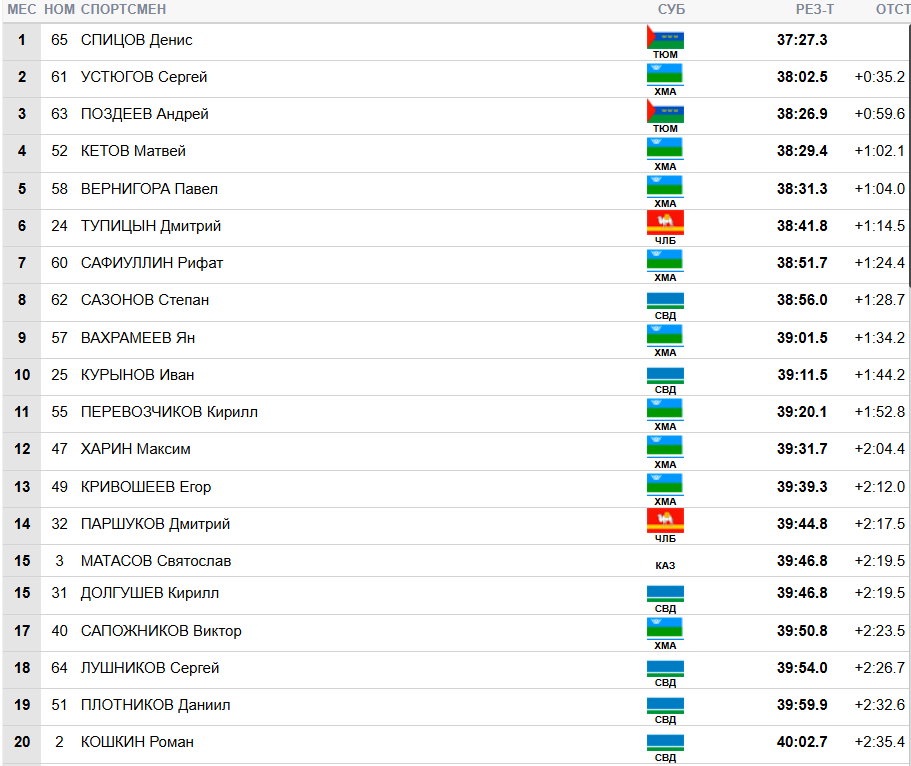The width and height of the screenshot is (911, 766).
Task: Click the ЧЛБ flag in Тупицын Дмитрий row
Action: coord(665,223)
